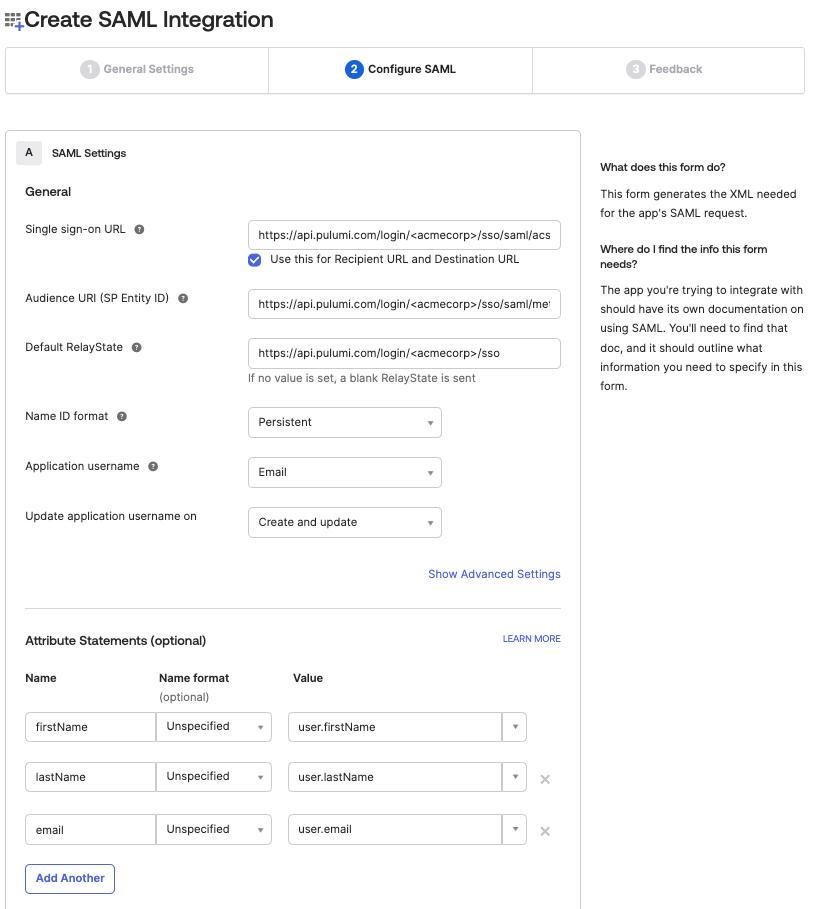Open Name format dropdown for email
The width and height of the screenshot is (815, 909).
pos(214,830)
